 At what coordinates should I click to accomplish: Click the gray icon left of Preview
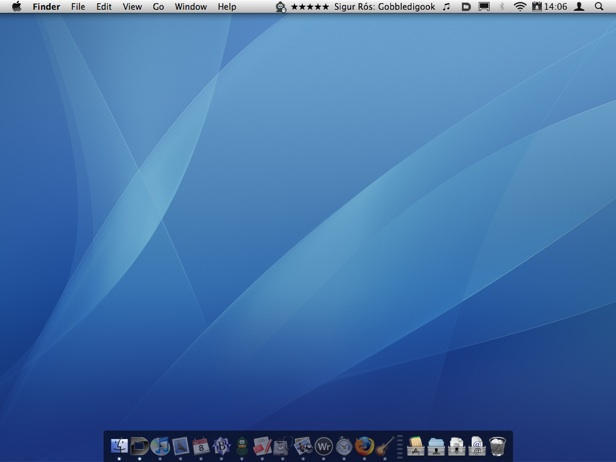click(x=282, y=446)
